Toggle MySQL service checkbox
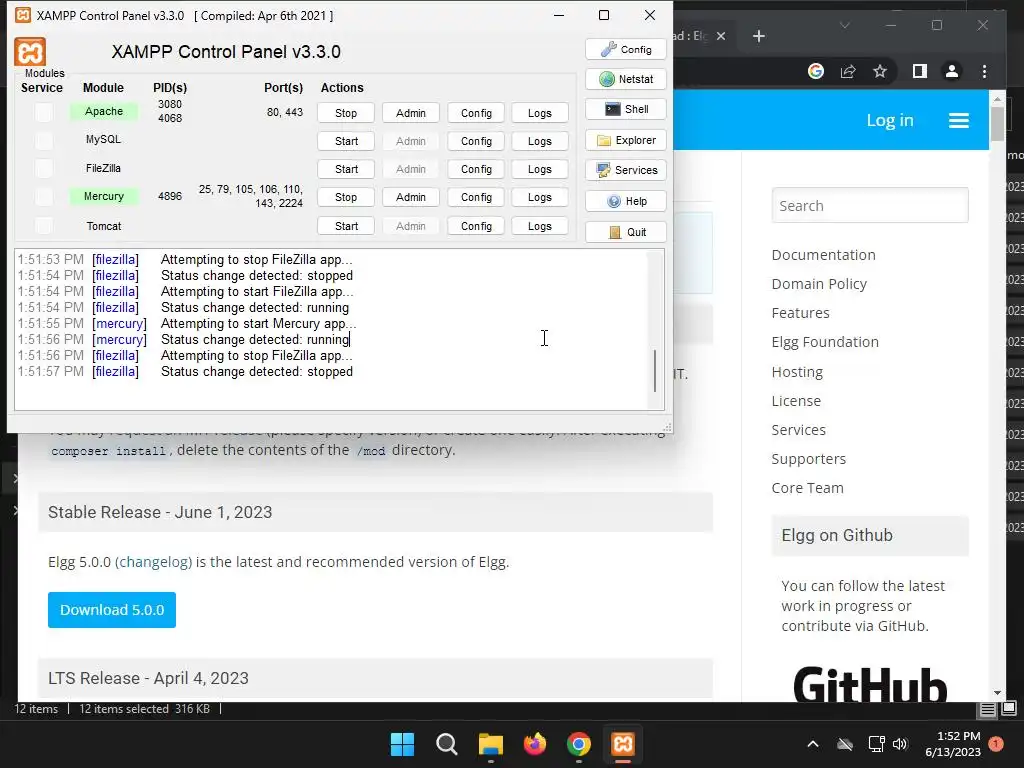 [44, 140]
